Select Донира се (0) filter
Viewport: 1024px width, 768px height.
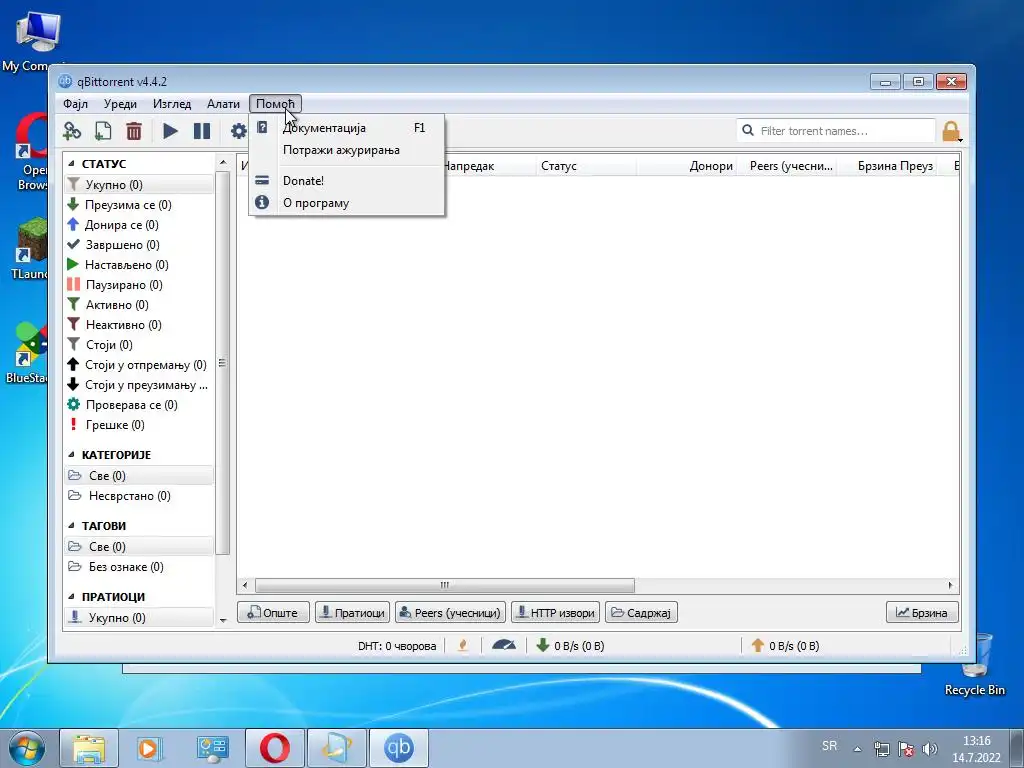tap(139, 225)
